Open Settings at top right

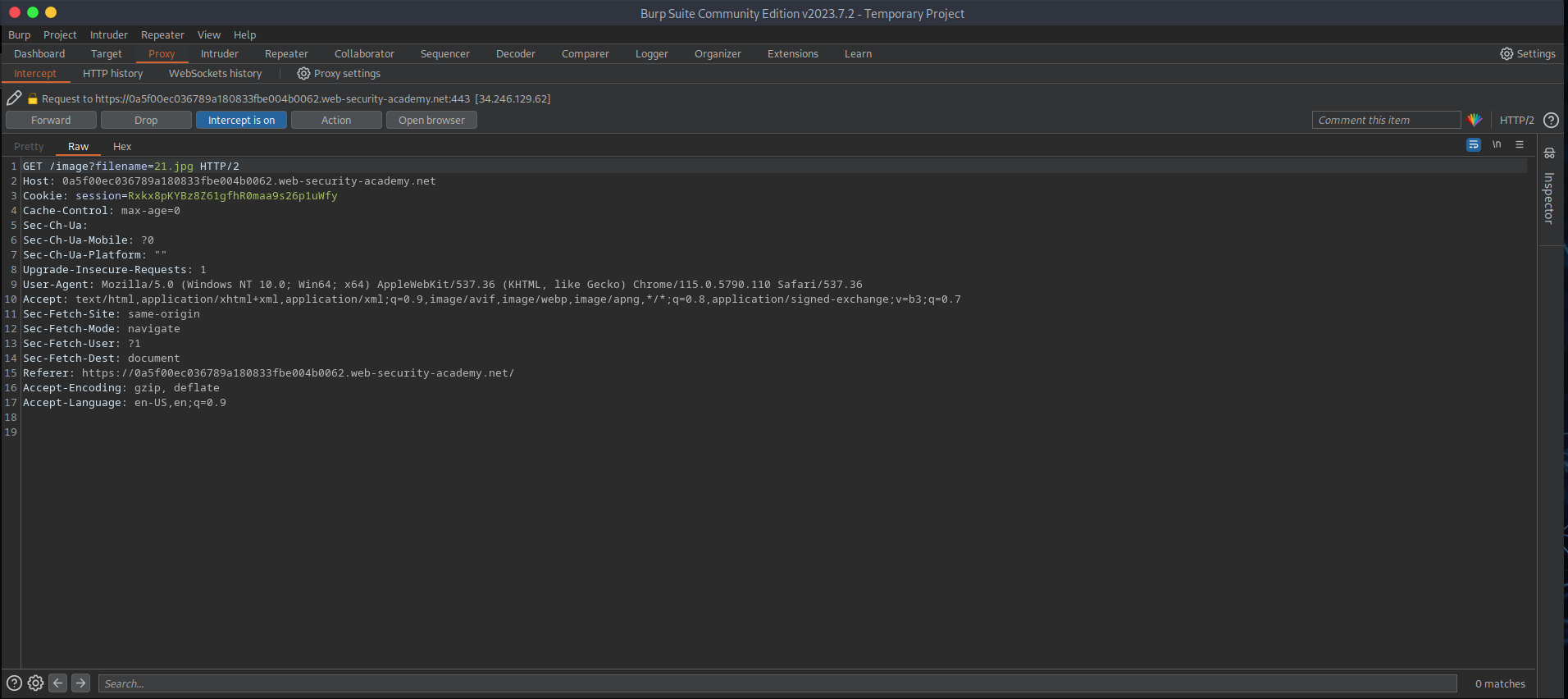1528,53
